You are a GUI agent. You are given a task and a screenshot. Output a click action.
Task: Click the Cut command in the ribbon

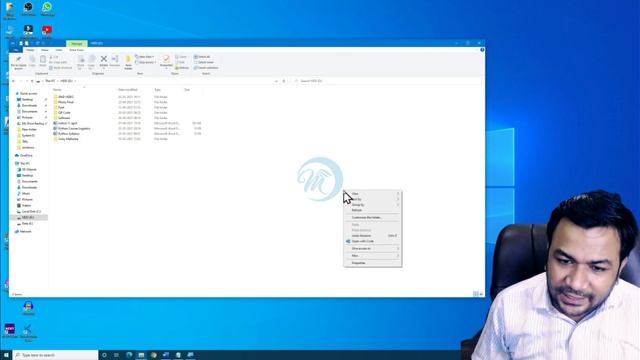tap(54, 57)
